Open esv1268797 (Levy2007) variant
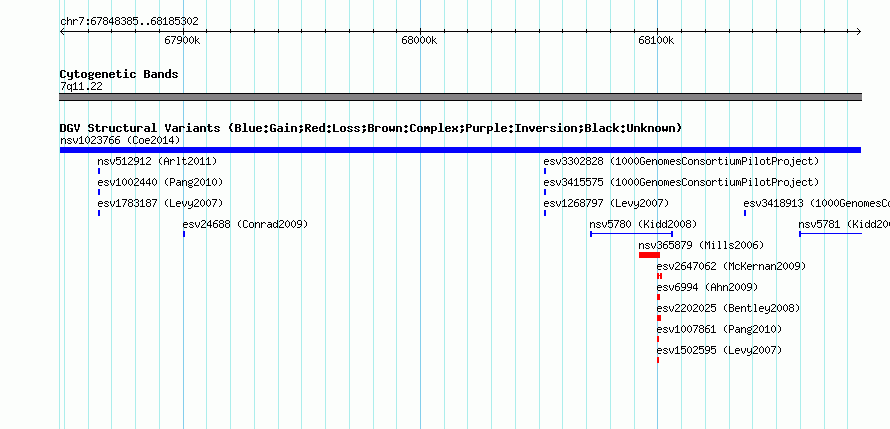 click(x=606, y=203)
